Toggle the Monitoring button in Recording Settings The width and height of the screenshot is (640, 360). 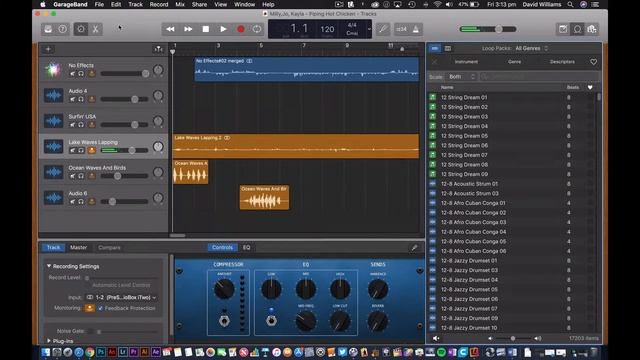(89, 308)
